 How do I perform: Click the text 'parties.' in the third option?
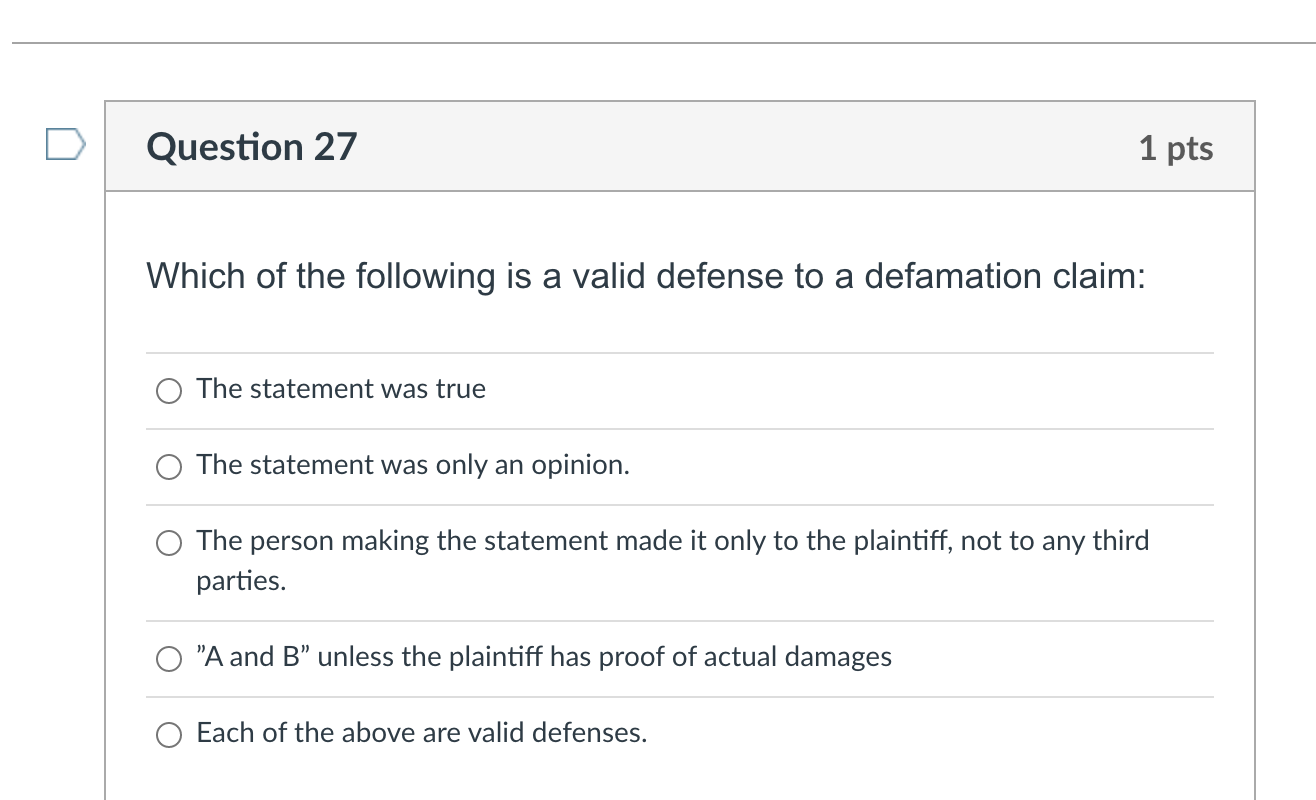(240, 582)
